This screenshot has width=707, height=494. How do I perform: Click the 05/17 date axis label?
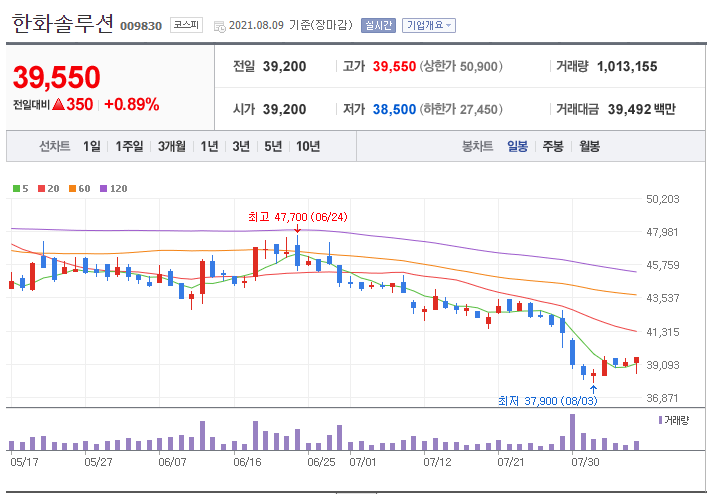pos(24,462)
